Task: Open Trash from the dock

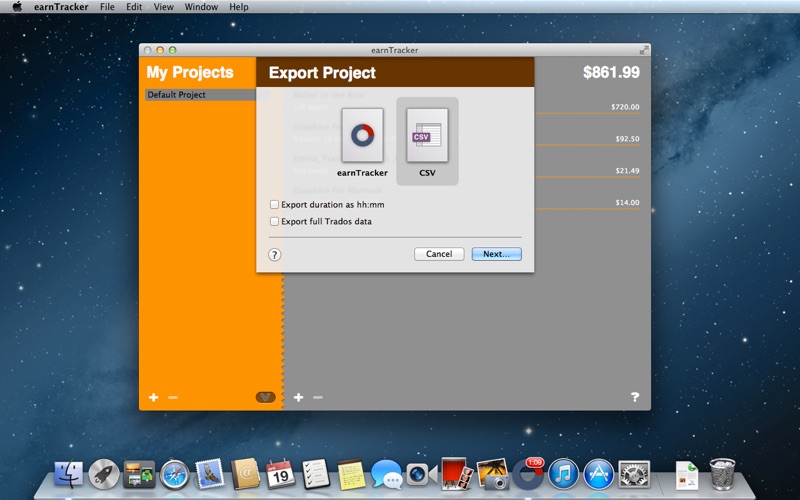Action: (x=722, y=474)
